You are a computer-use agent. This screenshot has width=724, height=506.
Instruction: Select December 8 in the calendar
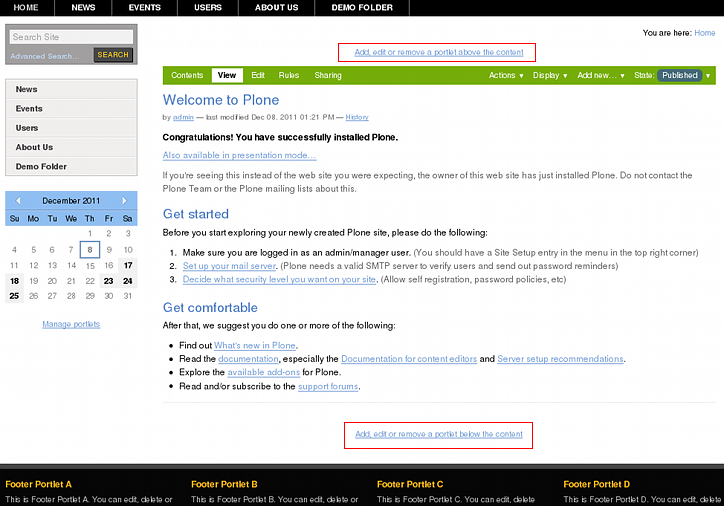coord(90,250)
